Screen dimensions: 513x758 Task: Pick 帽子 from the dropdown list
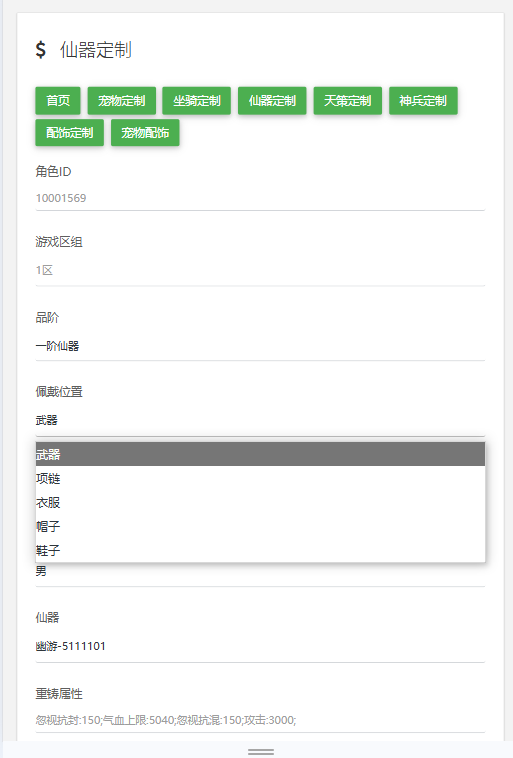pyautogui.click(x=260, y=526)
